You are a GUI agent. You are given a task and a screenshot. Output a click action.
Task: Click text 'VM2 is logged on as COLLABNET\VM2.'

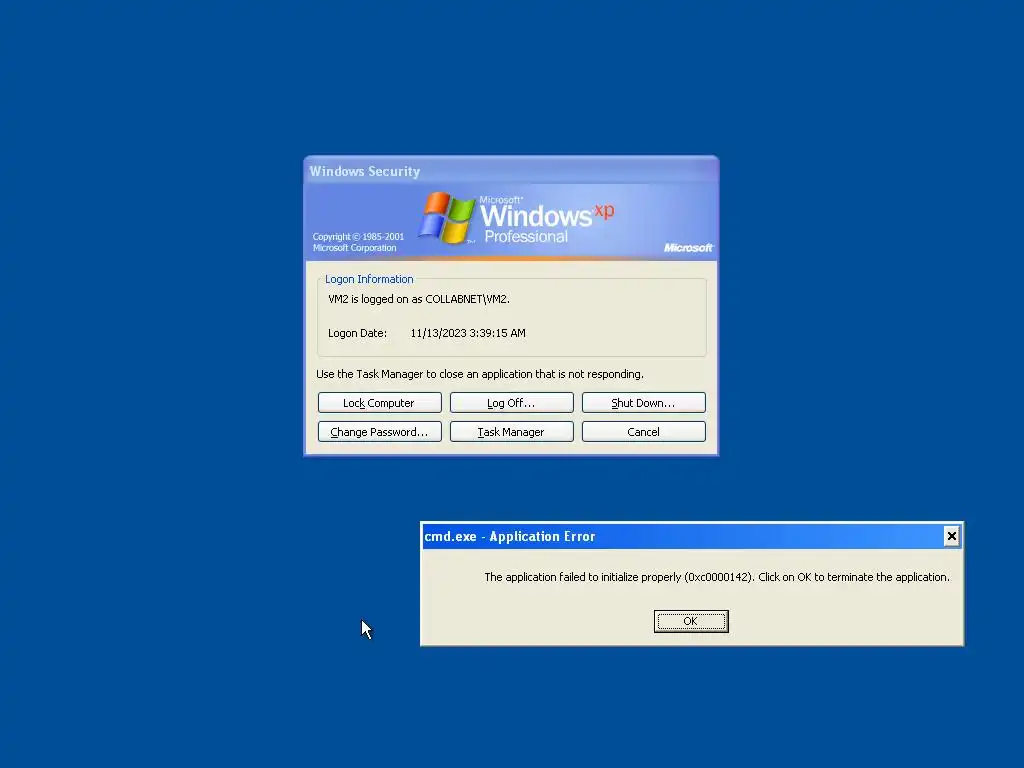419,299
